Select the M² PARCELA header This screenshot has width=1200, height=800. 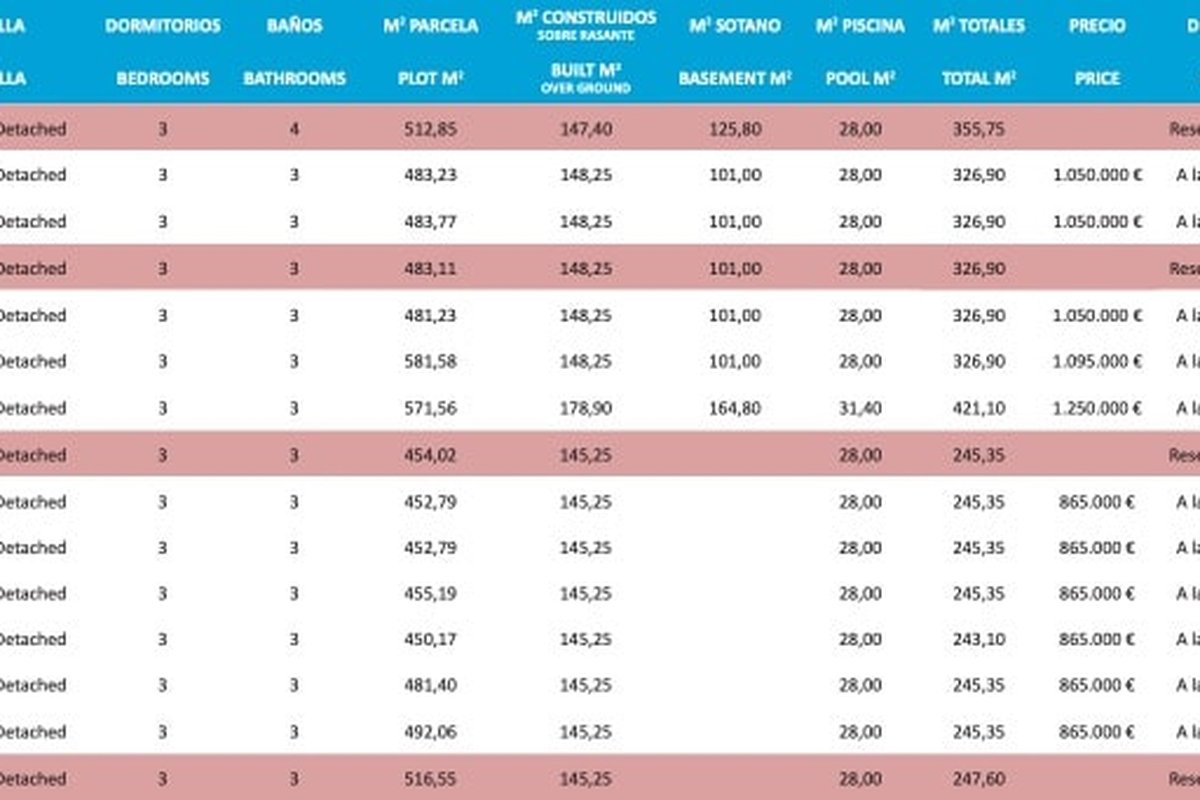coord(430,26)
